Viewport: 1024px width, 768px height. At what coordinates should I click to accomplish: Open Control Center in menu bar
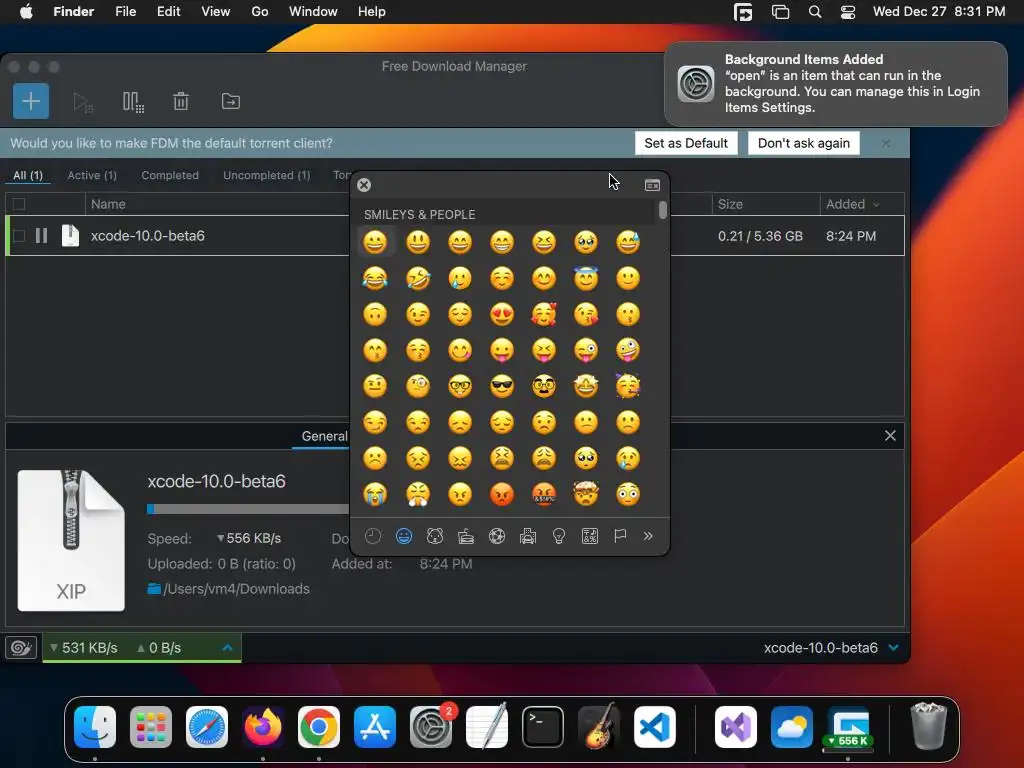point(848,12)
